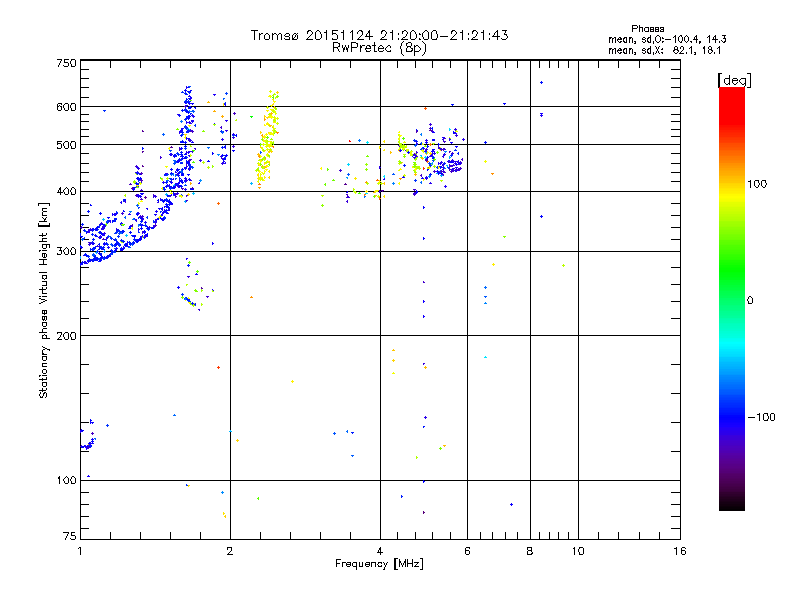Screen dimensions: 800x600
Task: Click the 'Frequency [MHz]' axis label
Action: coord(379,564)
